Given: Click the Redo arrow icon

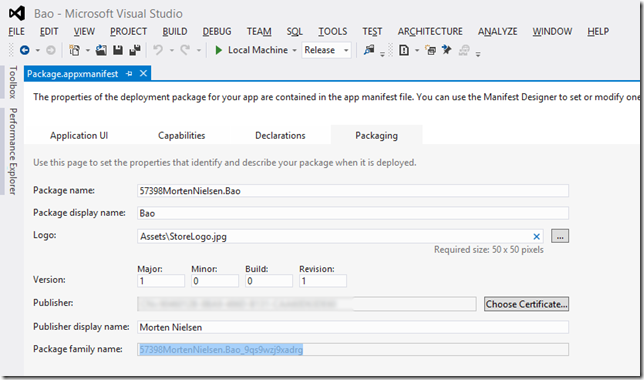Looking at the screenshot, I should (x=185, y=50).
